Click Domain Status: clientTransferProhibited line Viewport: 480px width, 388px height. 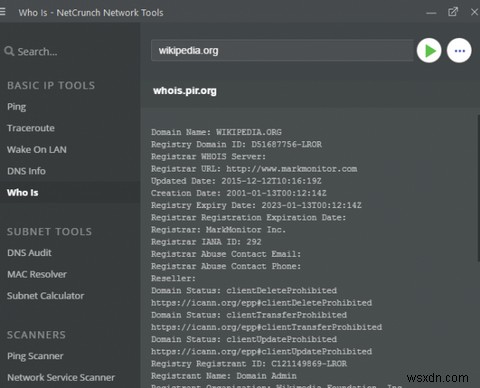click(x=249, y=315)
